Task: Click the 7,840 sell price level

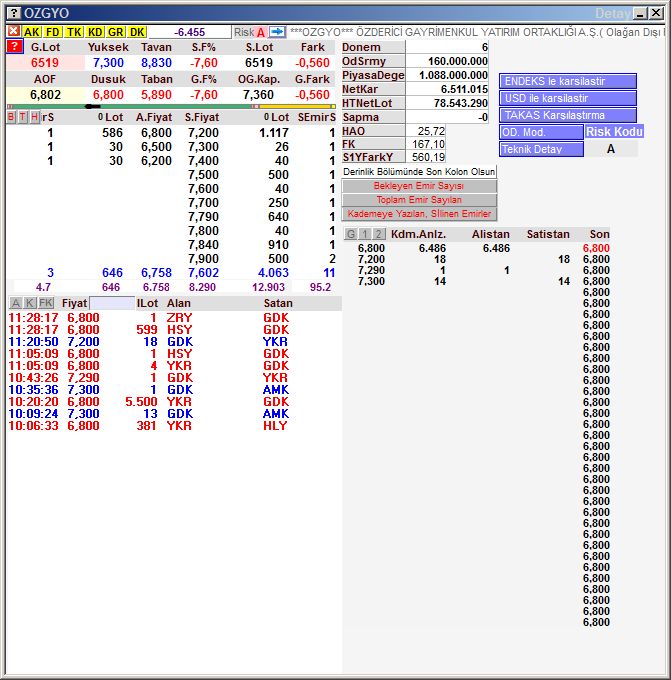Action: coord(203,245)
